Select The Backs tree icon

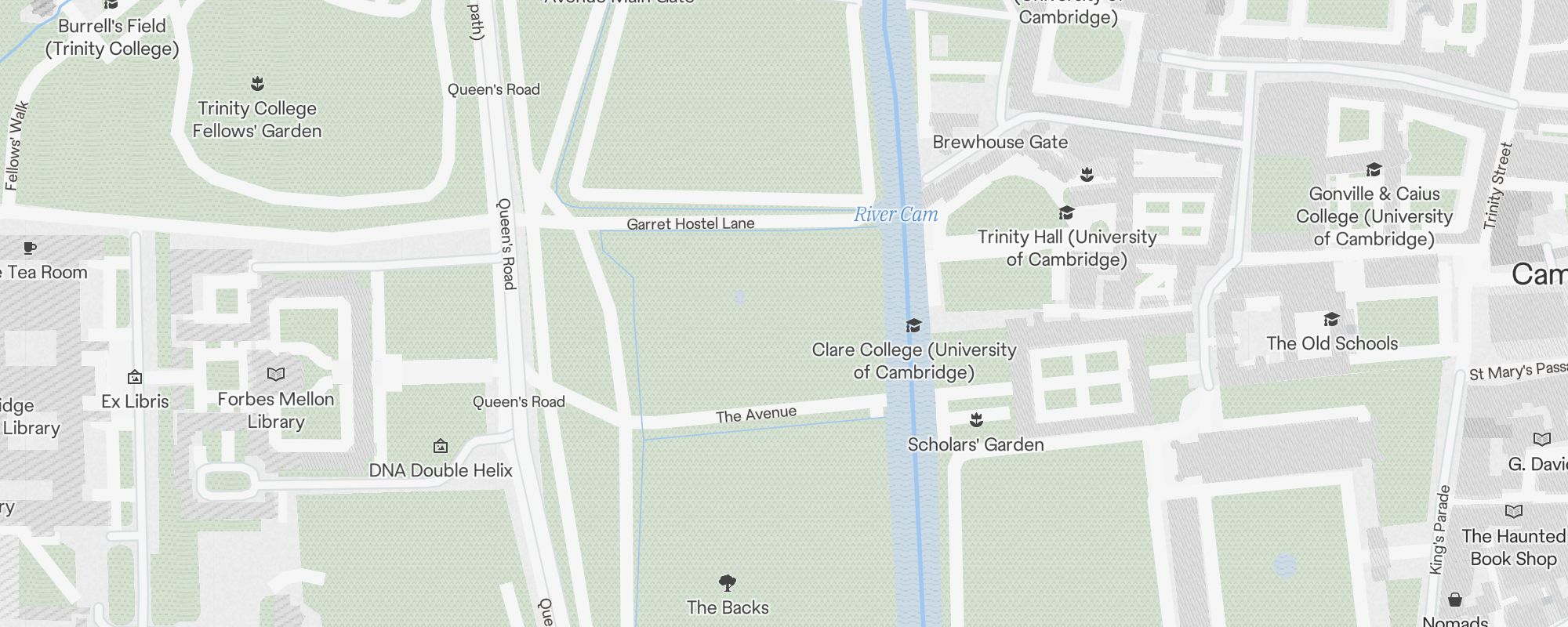coord(728,583)
